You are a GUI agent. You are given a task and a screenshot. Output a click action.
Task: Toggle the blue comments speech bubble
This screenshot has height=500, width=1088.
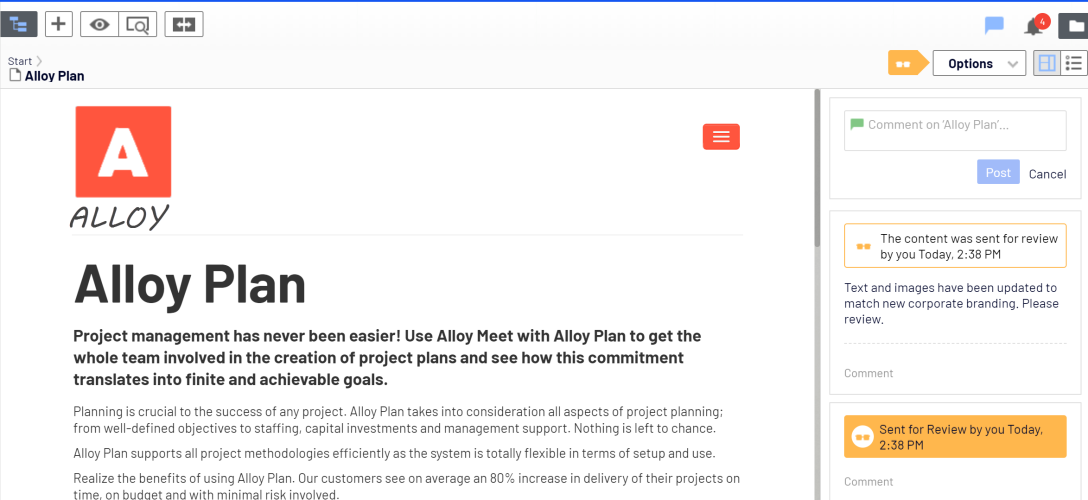[994, 25]
